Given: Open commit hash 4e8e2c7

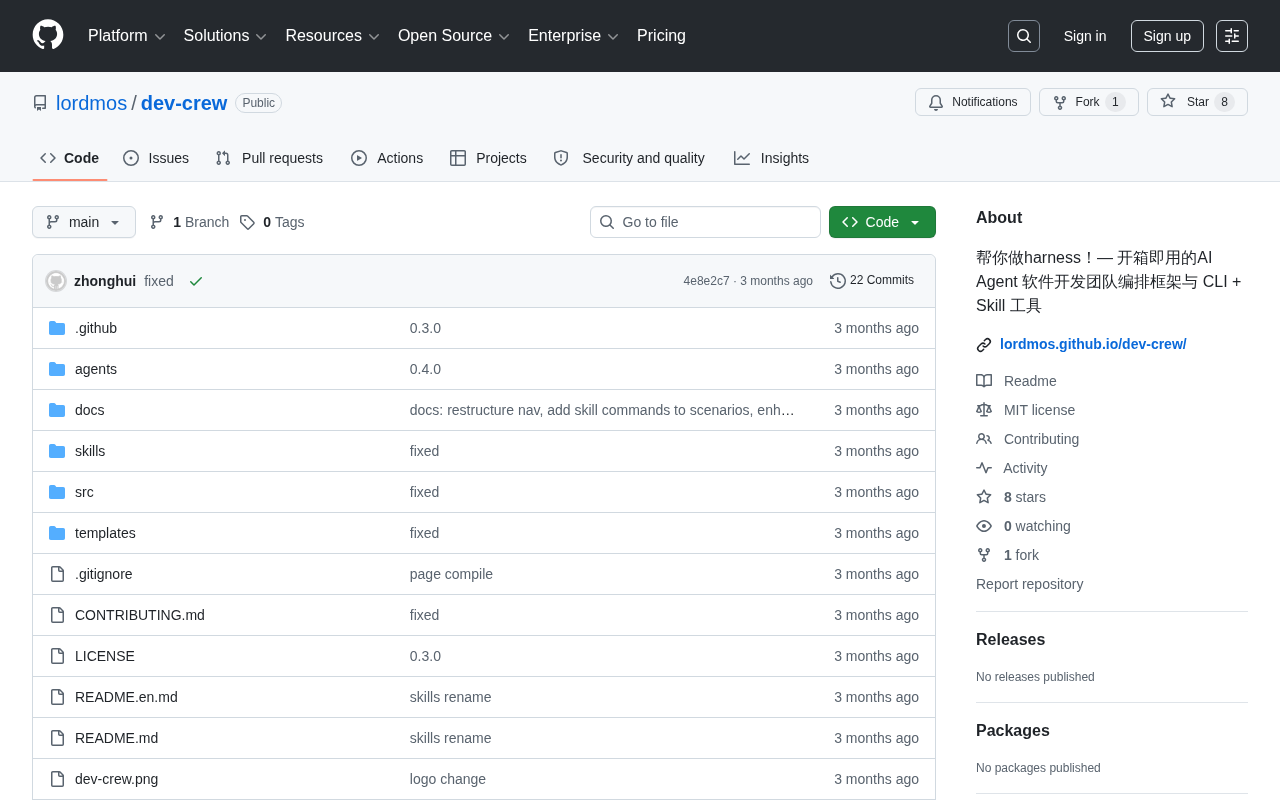Looking at the screenshot, I should click(x=706, y=281).
